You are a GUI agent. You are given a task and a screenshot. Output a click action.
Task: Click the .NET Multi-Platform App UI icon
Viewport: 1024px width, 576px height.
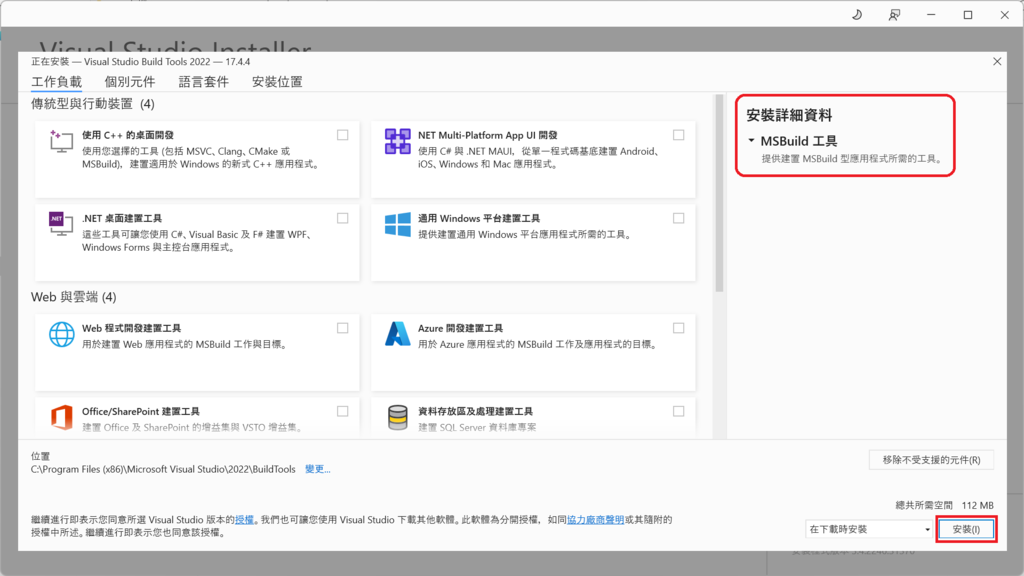point(397,141)
